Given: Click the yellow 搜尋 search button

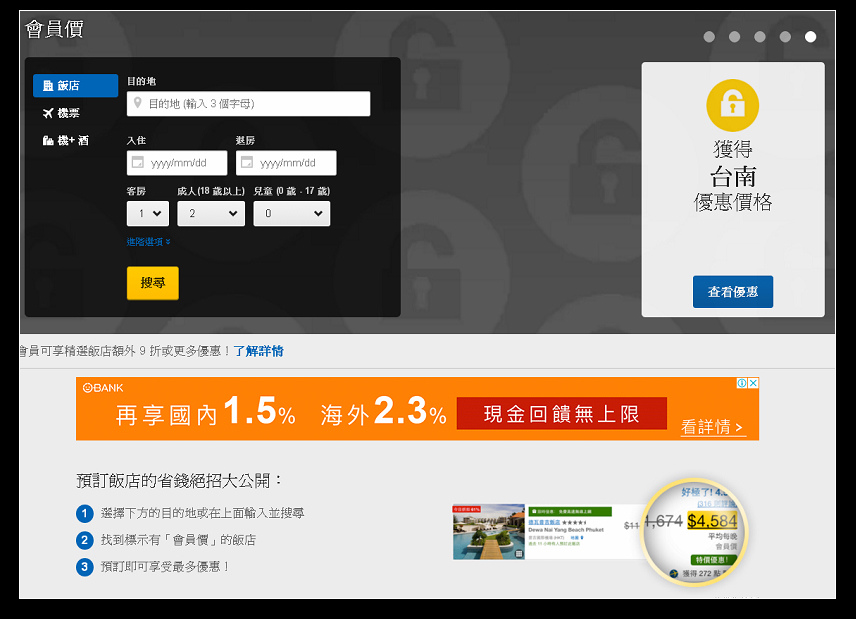Looking at the screenshot, I should click(x=153, y=283).
